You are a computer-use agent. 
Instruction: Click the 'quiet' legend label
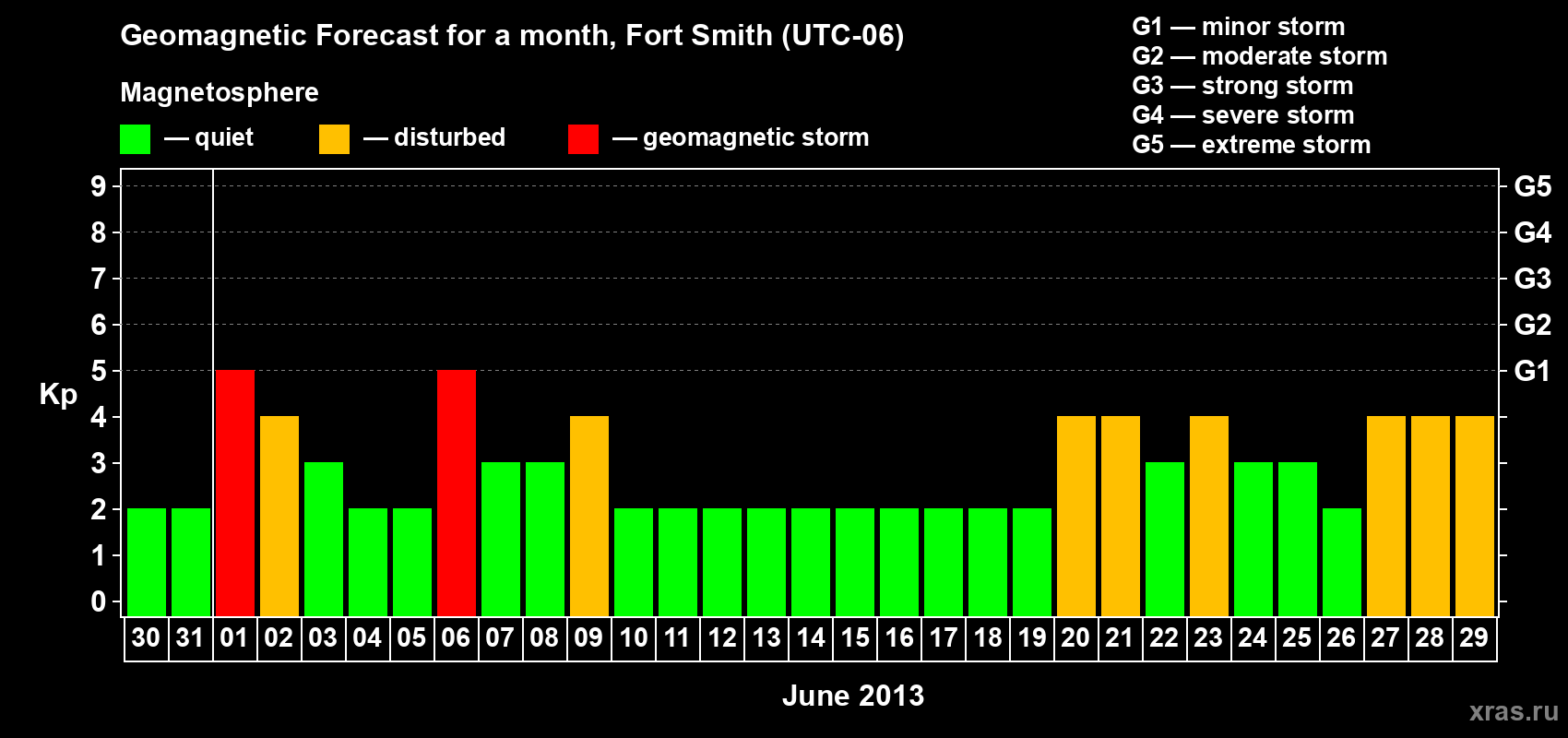[x=224, y=138]
